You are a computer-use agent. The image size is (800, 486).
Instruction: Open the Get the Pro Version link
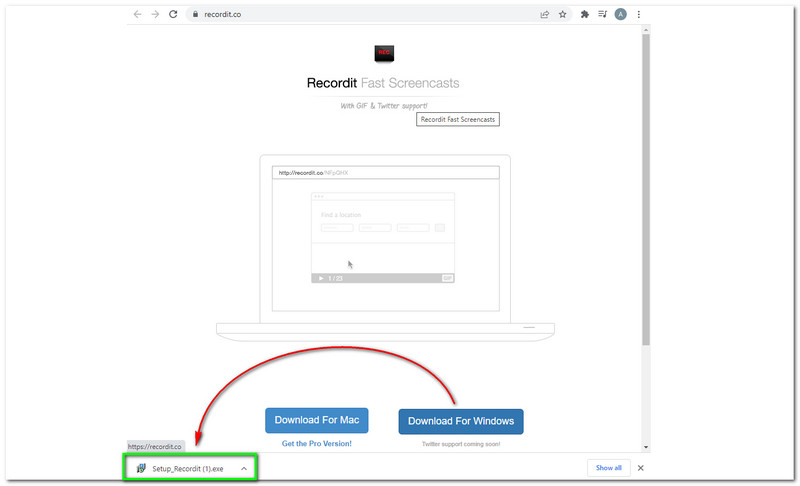(x=317, y=444)
